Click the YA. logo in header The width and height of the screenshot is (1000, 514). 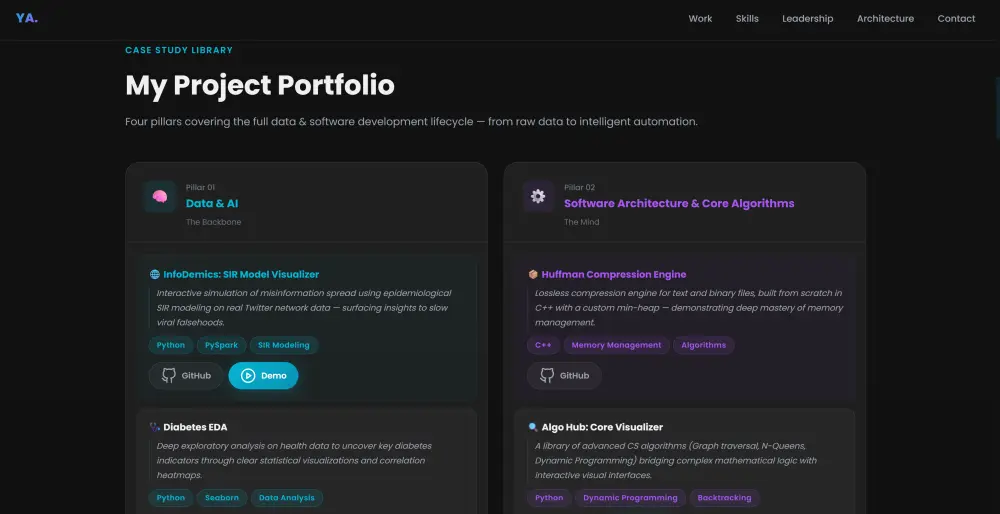pyautogui.click(x=27, y=18)
